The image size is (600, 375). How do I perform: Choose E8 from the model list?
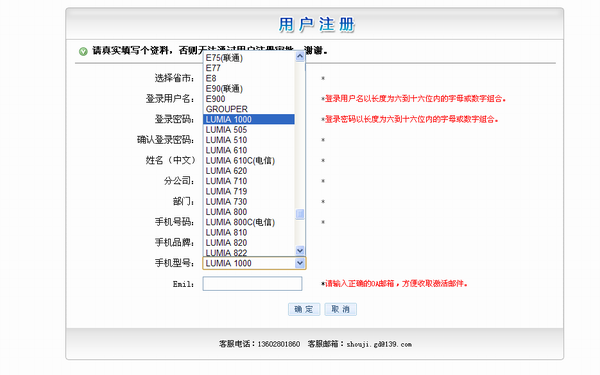click(249, 78)
